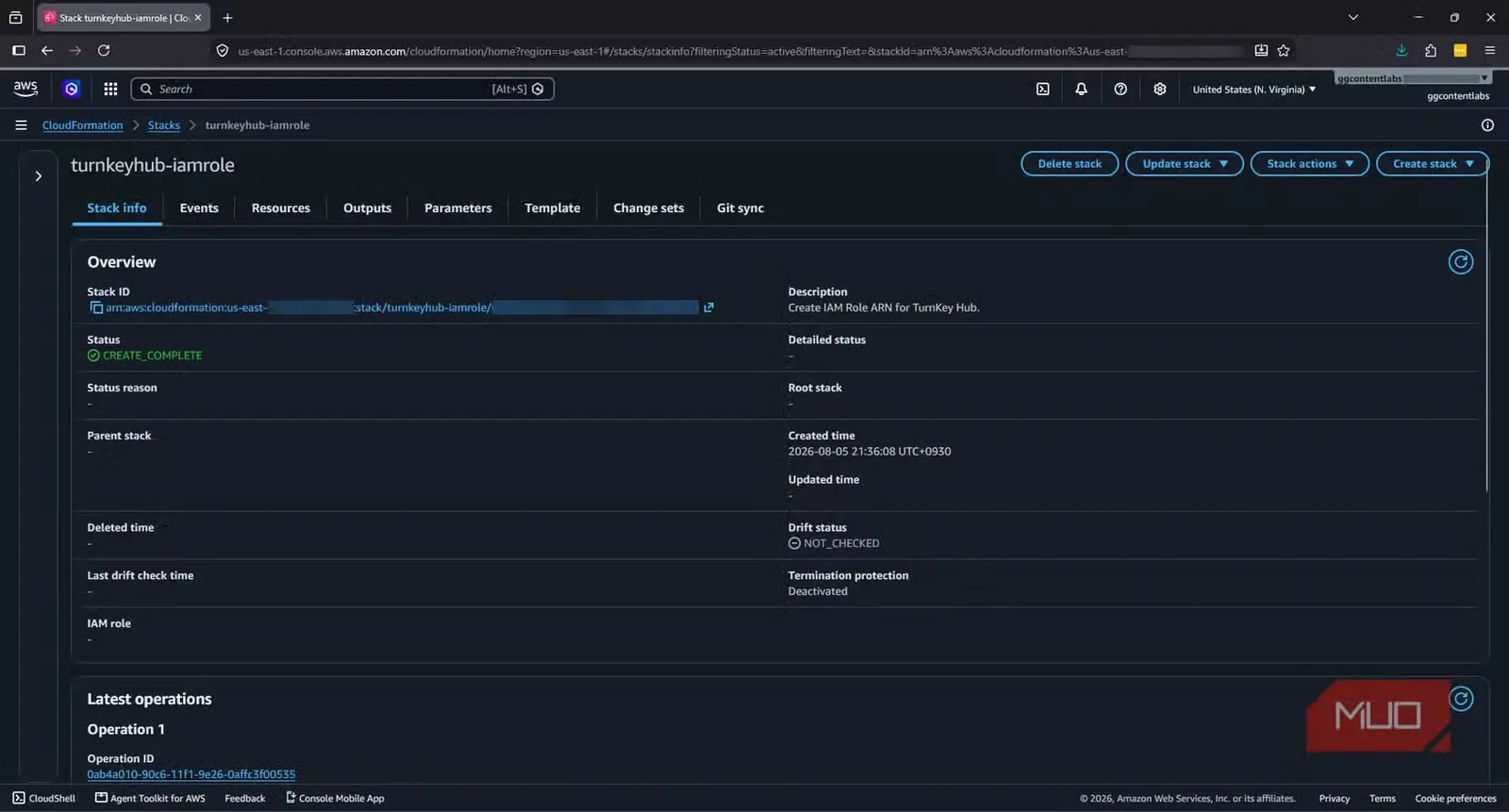Viewport: 1509px width, 812px height.
Task: Open Agent Toolkit for AWS
Action: click(x=150, y=798)
